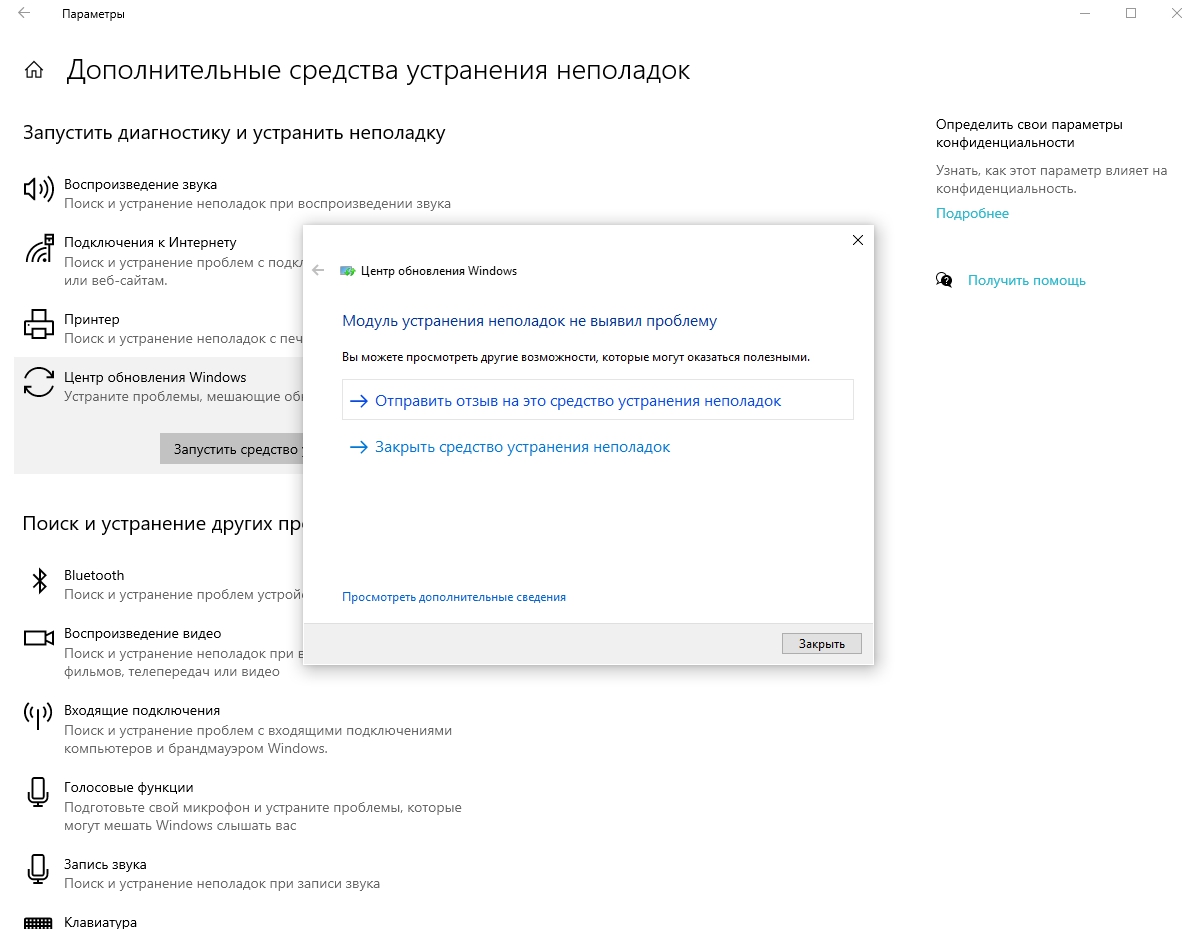Screen dimensions: 1189x929
Task: Click the Printer icon
Action: point(39,324)
